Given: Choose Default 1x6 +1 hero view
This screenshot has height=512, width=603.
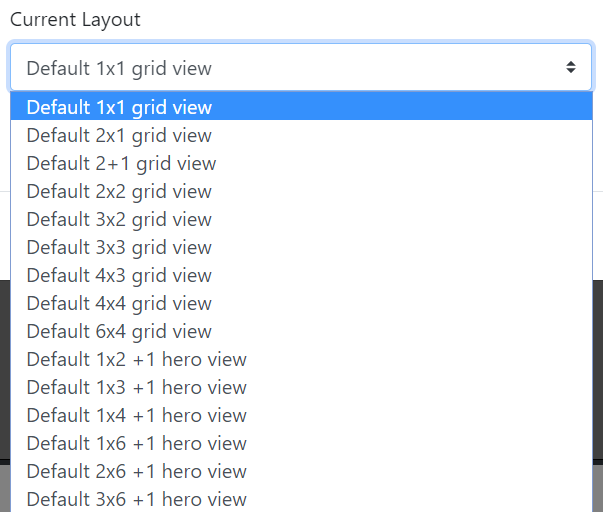Looking at the screenshot, I should (x=137, y=443).
